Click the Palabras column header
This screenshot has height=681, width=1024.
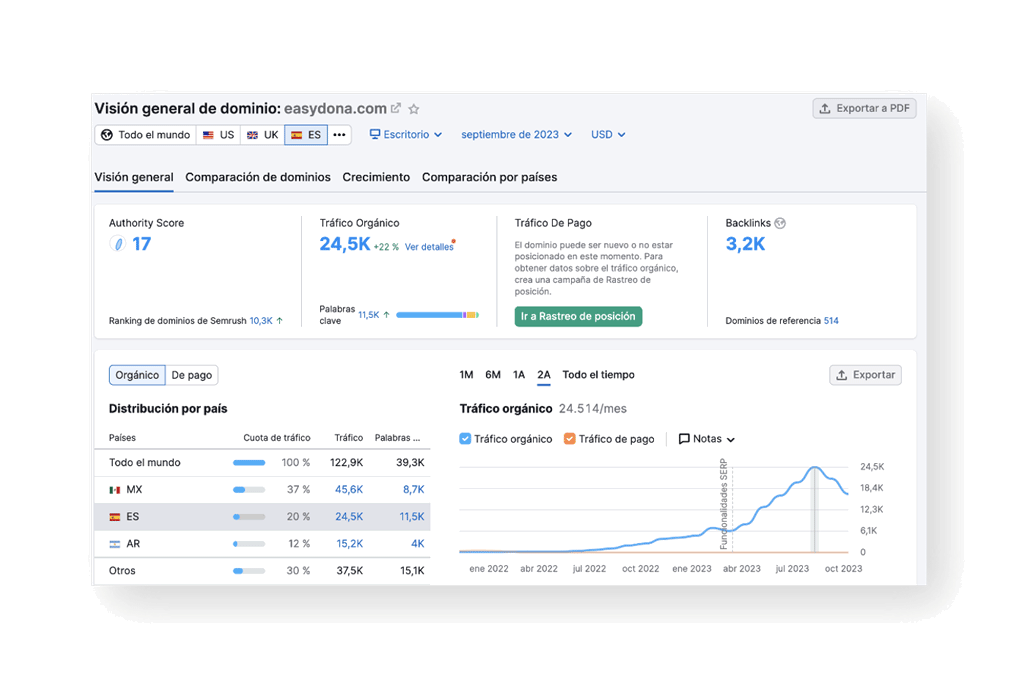(397, 438)
